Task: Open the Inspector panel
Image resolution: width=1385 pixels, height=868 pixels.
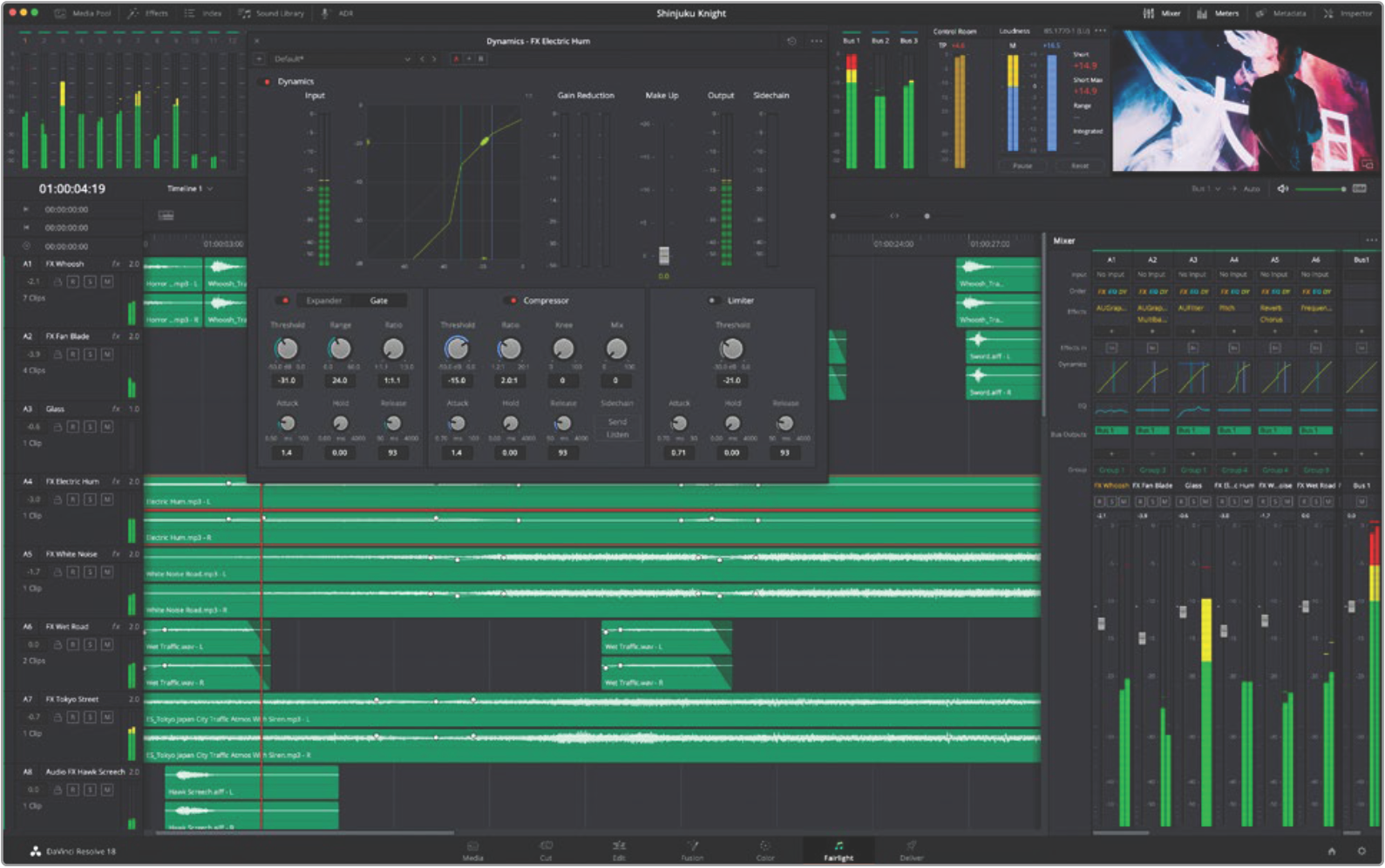Action: pyautogui.click(x=1348, y=14)
